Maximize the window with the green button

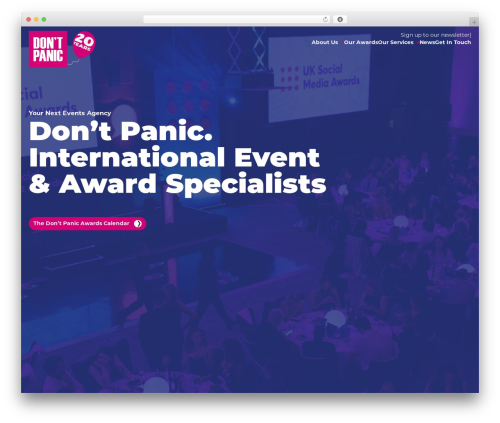click(x=44, y=20)
